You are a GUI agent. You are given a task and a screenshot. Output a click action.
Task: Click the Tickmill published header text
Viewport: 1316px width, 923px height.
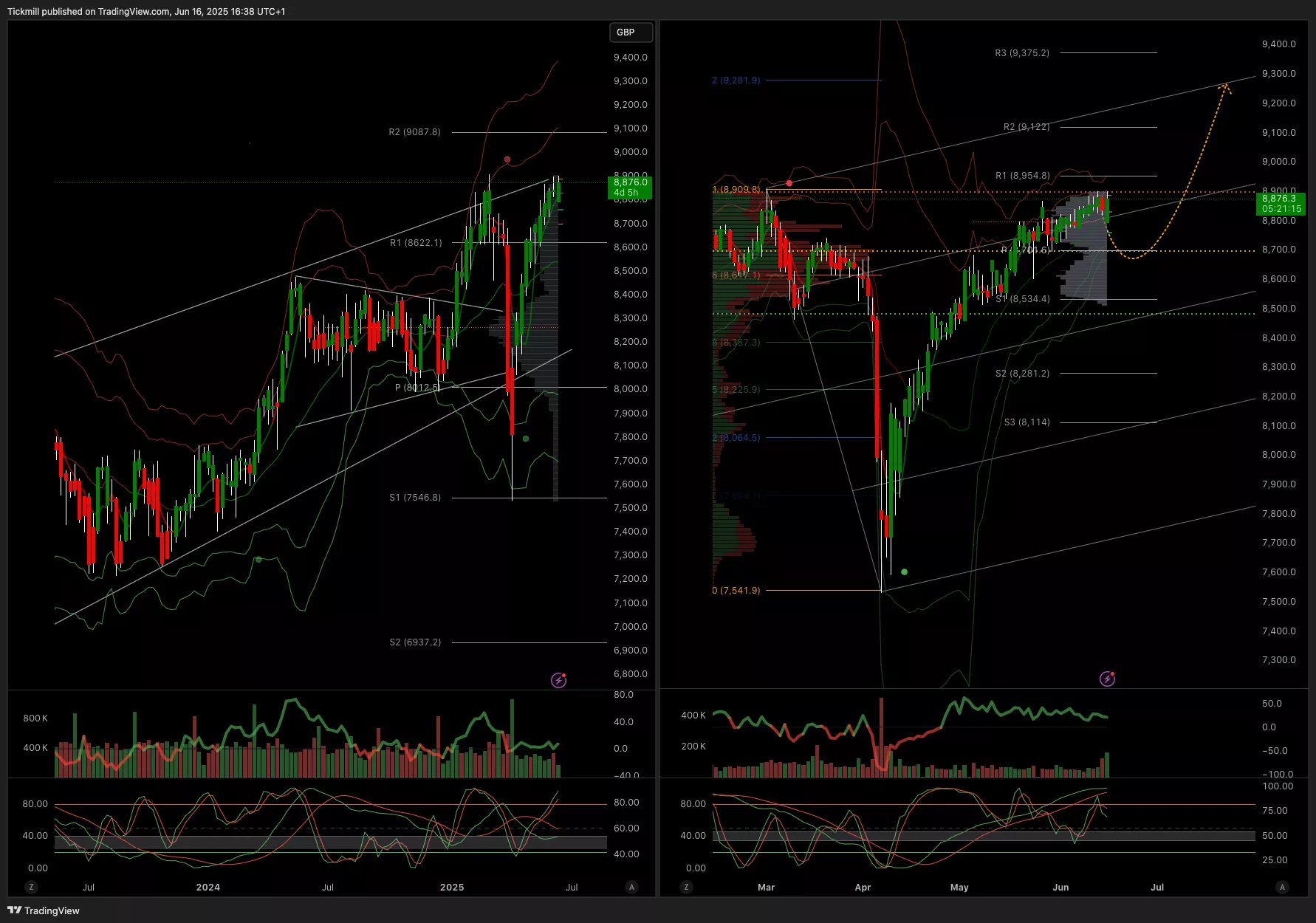click(x=146, y=11)
